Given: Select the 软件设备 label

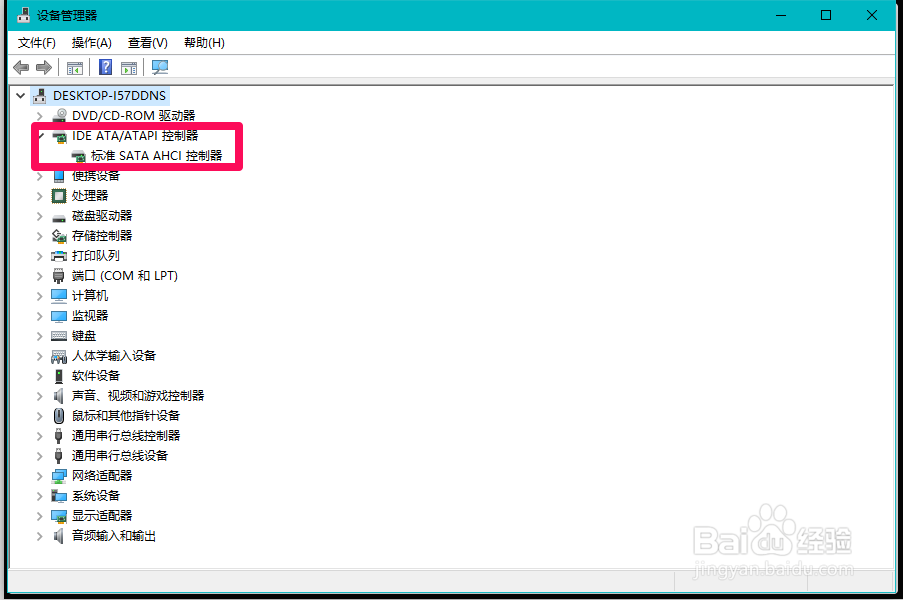Looking at the screenshot, I should pos(96,376).
